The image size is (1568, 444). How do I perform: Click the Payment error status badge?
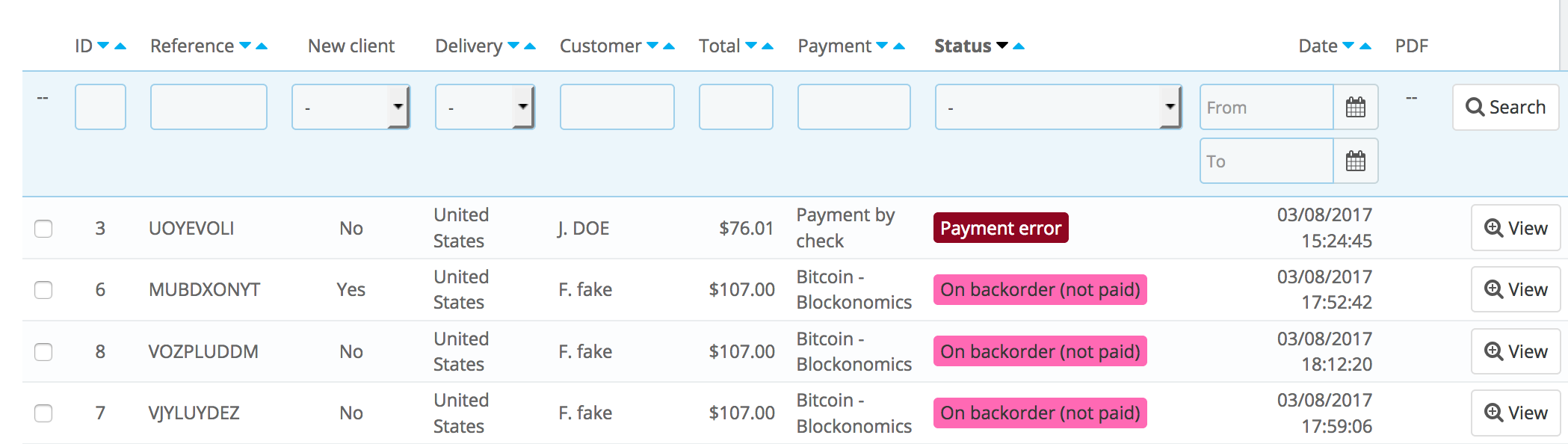[x=1000, y=228]
